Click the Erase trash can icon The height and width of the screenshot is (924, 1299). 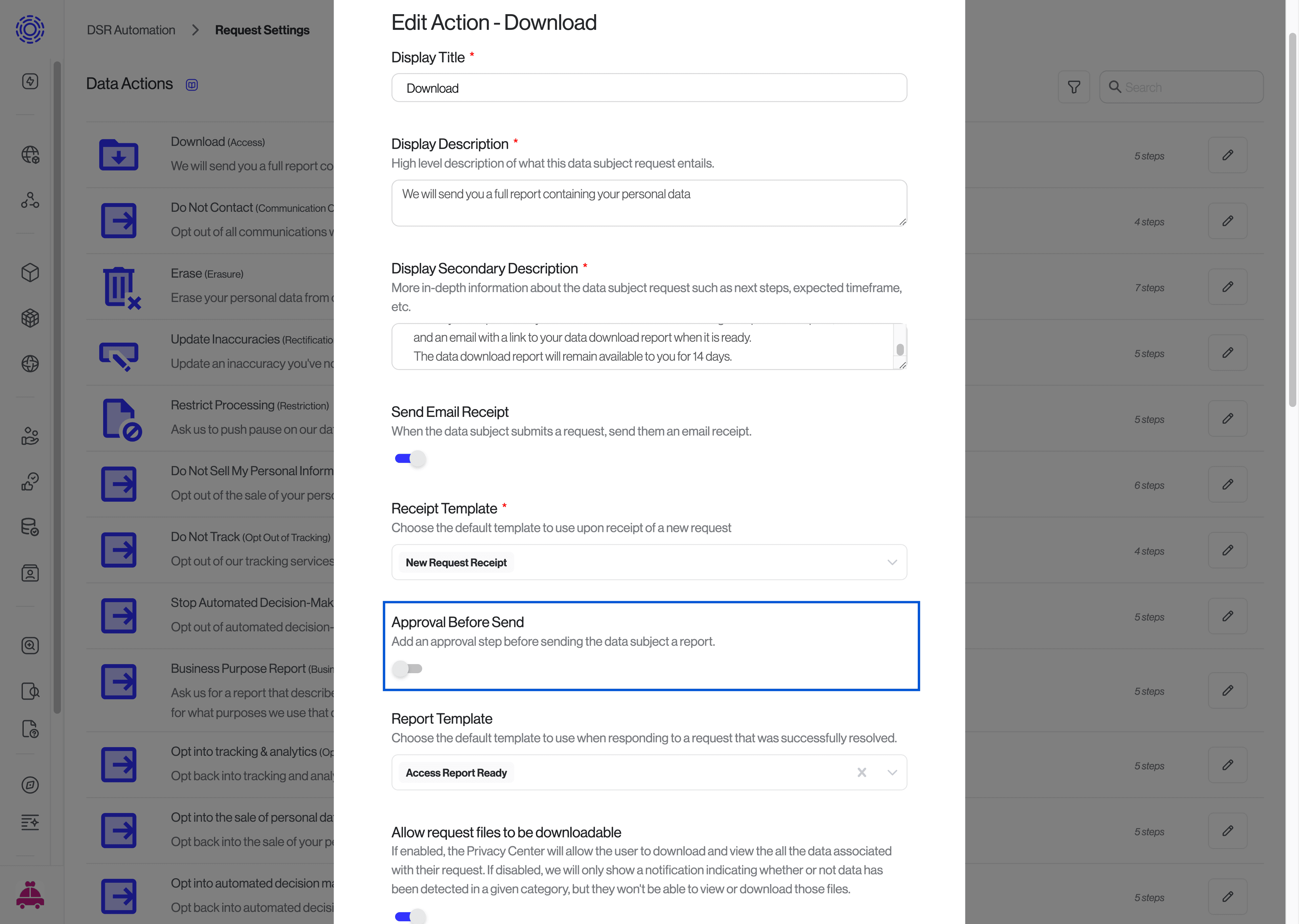[x=122, y=288]
